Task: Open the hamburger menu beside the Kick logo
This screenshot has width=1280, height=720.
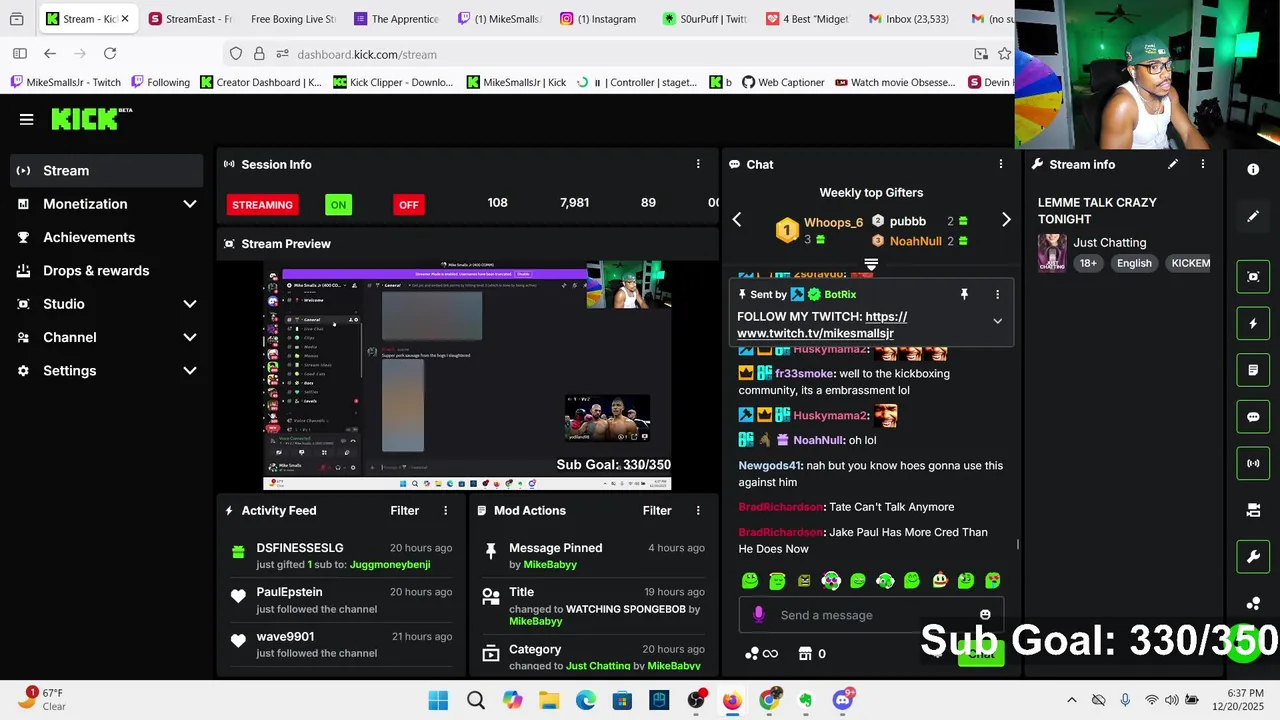Action: (x=27, y=119)
